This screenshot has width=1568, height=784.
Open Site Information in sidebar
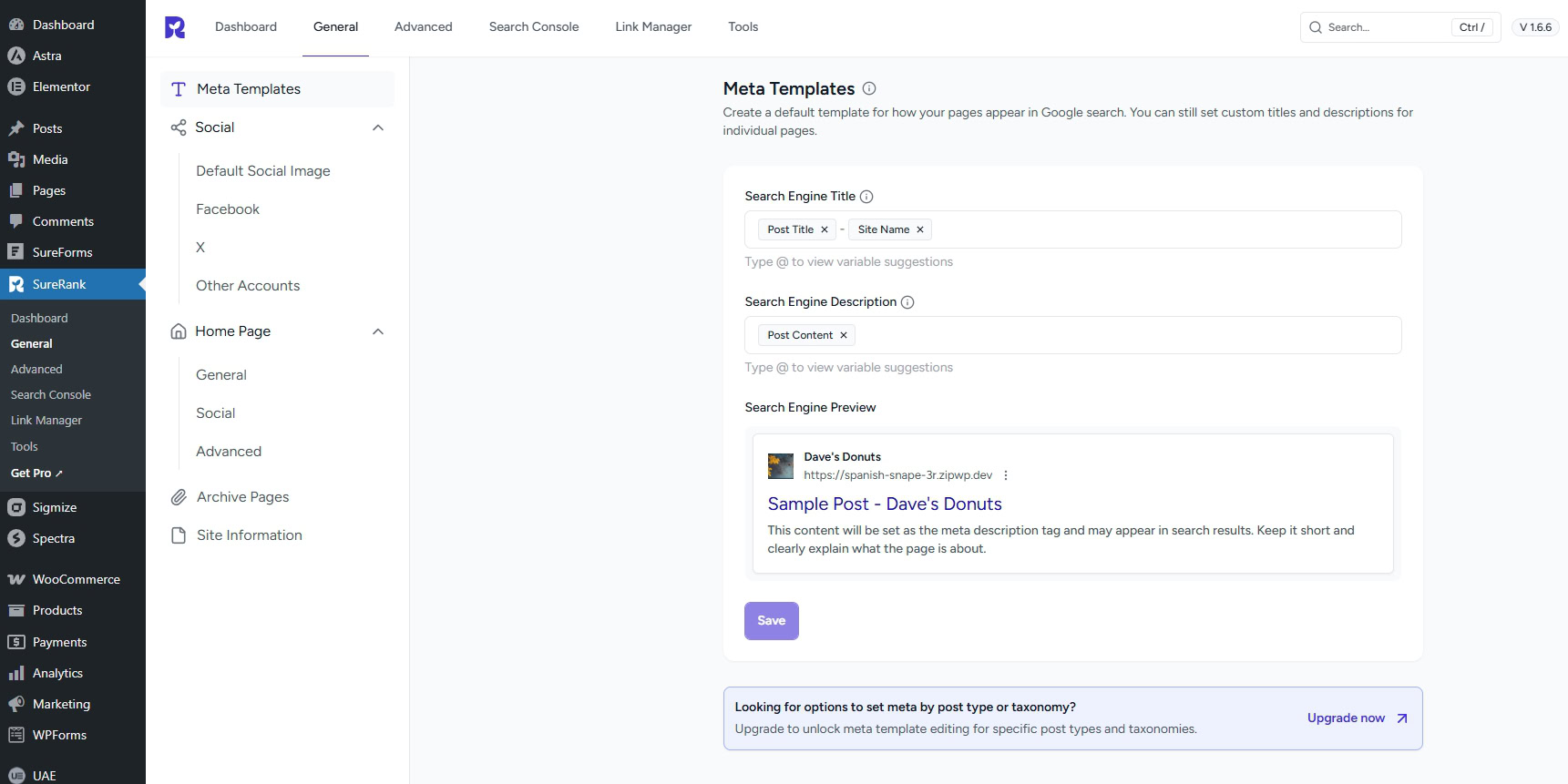tap(249, 535)
